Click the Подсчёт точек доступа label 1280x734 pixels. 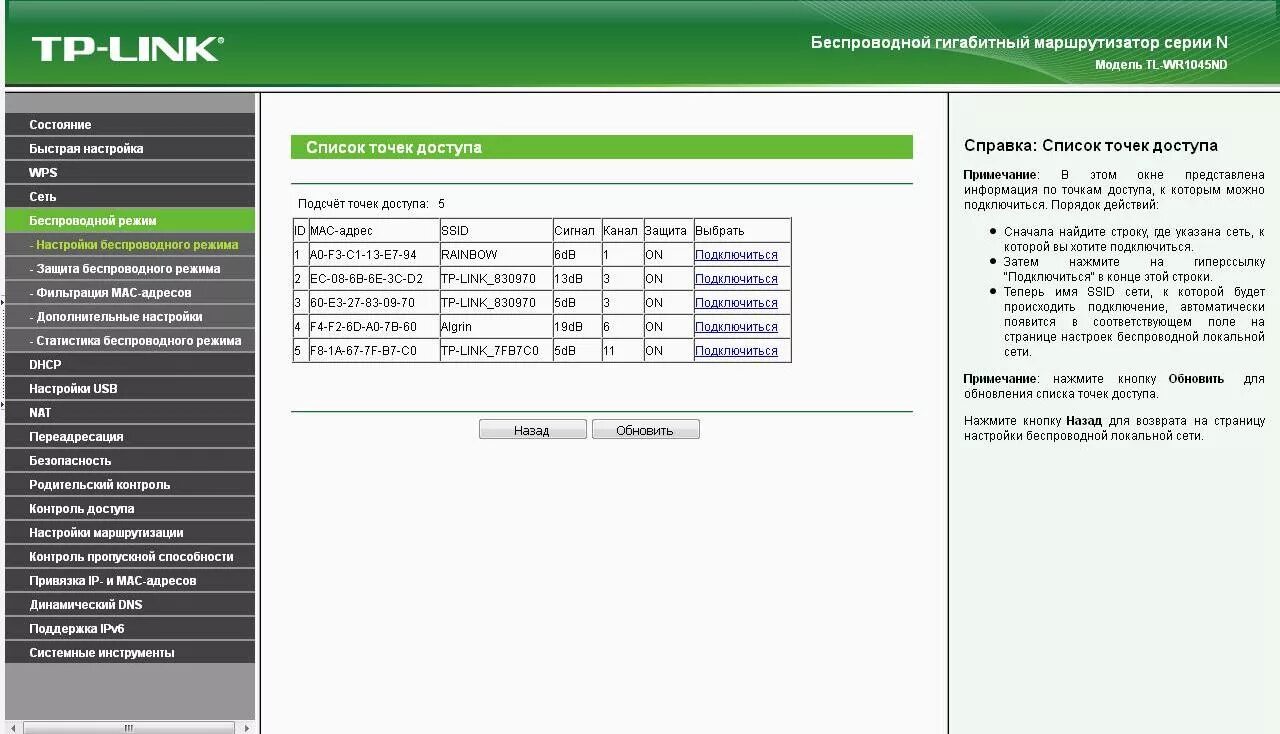[363, 204]
